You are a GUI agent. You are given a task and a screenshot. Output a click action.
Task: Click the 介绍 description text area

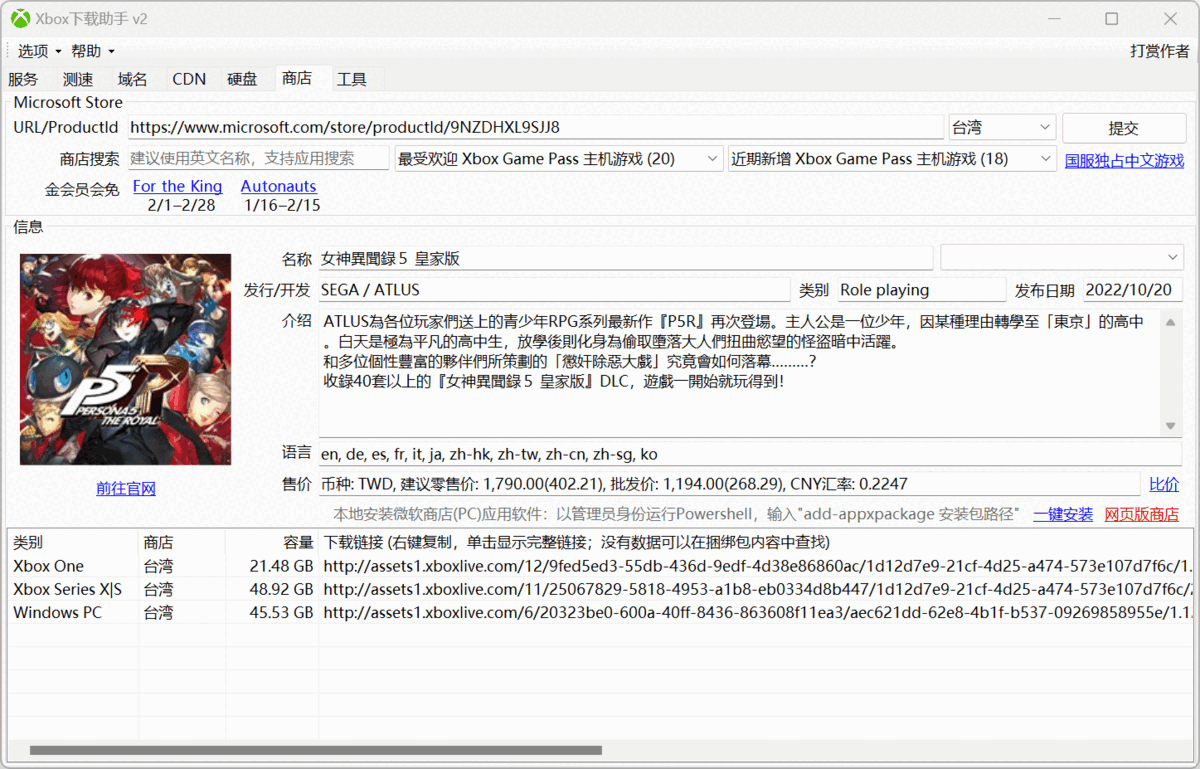pos(740,372)
